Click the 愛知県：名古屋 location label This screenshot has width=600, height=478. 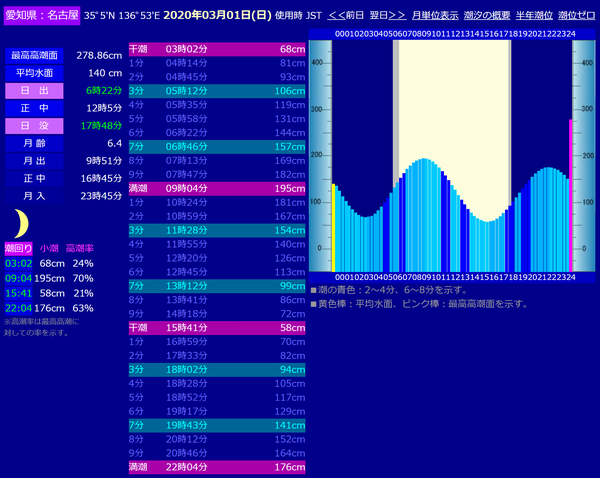tap(41, 16)
